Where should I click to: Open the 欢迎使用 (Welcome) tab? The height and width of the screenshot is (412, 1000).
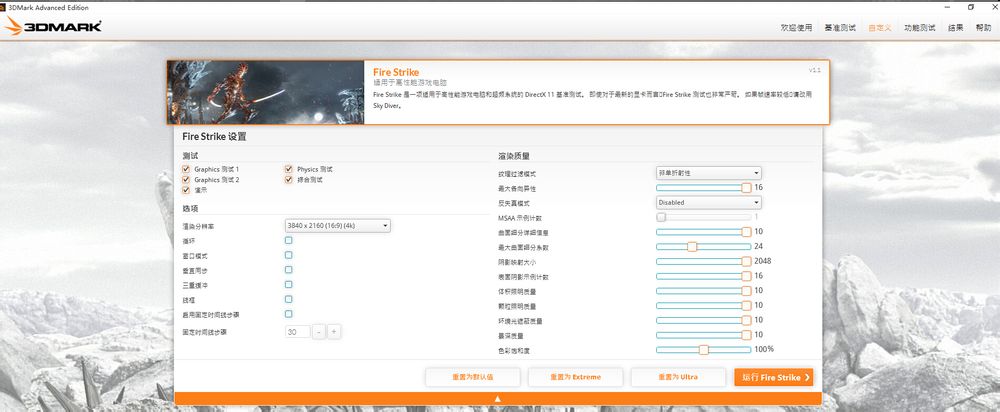(x=797, y=28)
